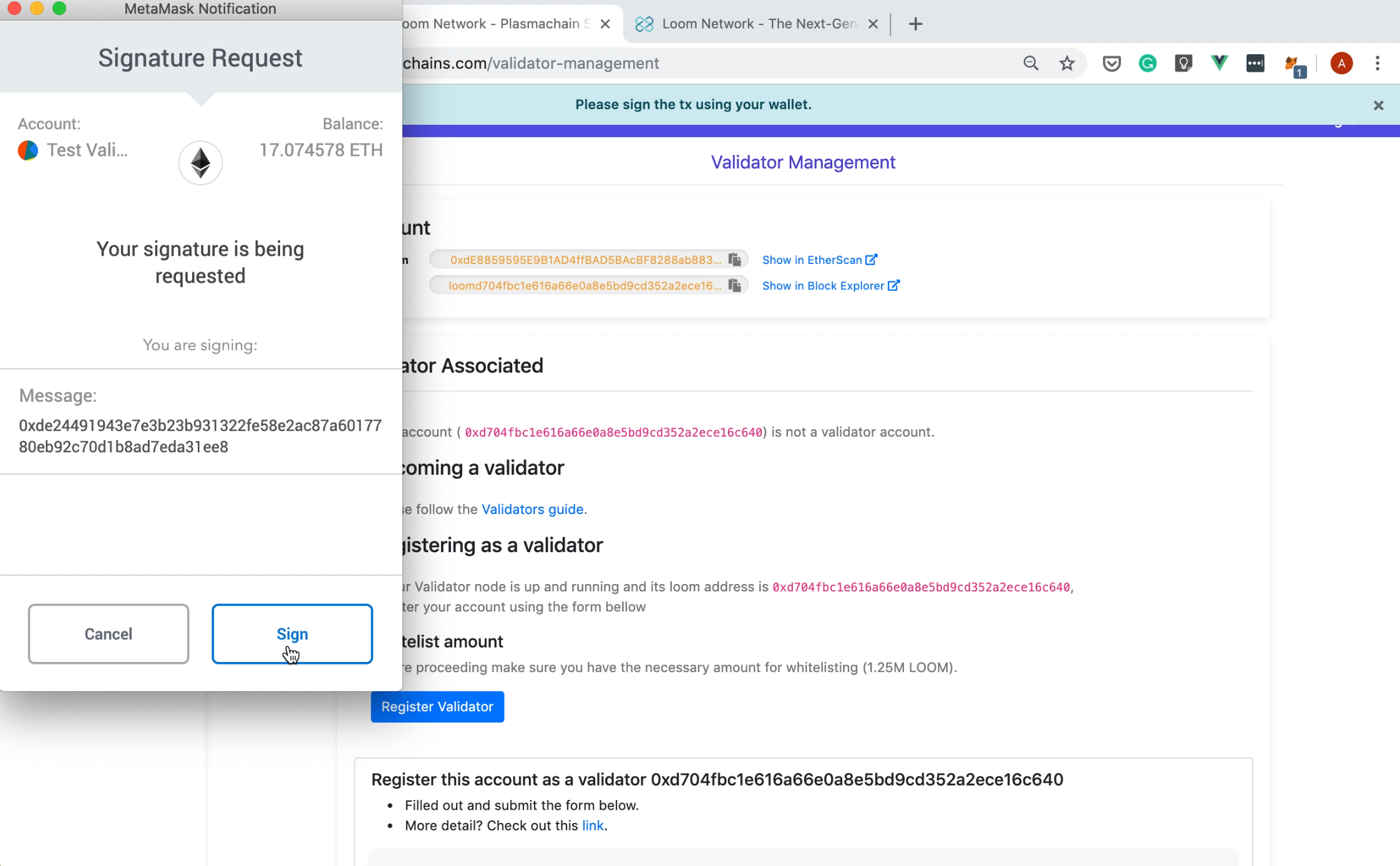Viewport: 1400px width, 866px height.
Task: Click the pink loom address under registering section
Action: 921,586
